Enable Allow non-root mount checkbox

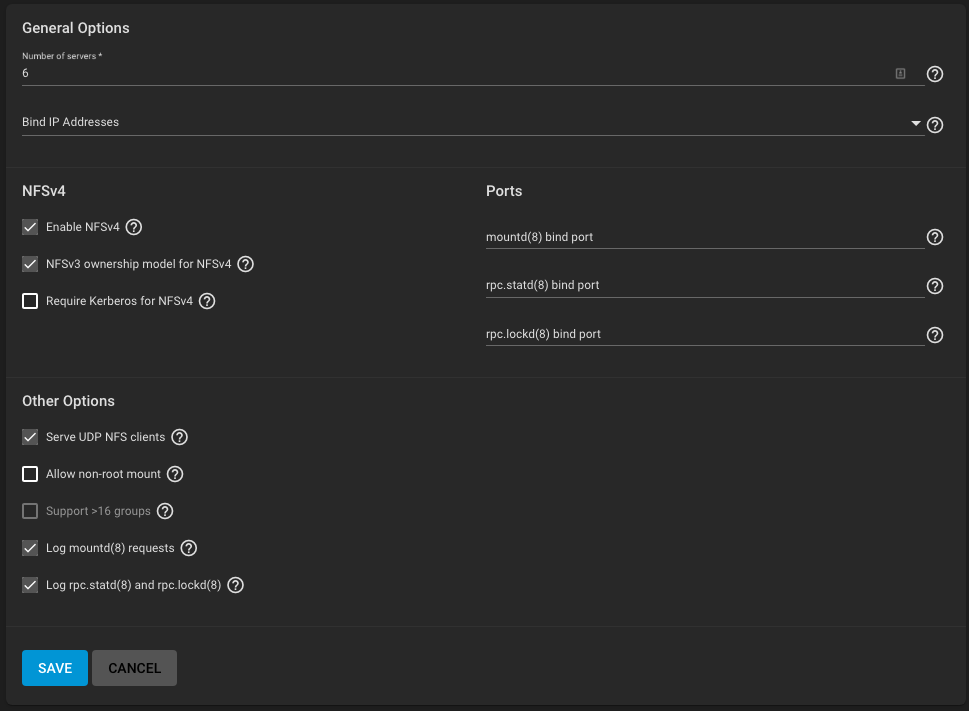[x=30, y=474]
